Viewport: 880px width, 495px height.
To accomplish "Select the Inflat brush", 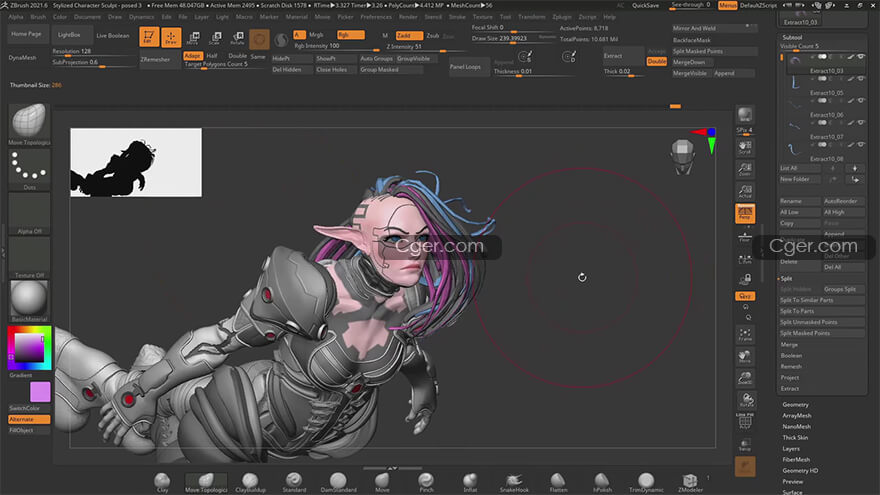I will pos(470,482).
